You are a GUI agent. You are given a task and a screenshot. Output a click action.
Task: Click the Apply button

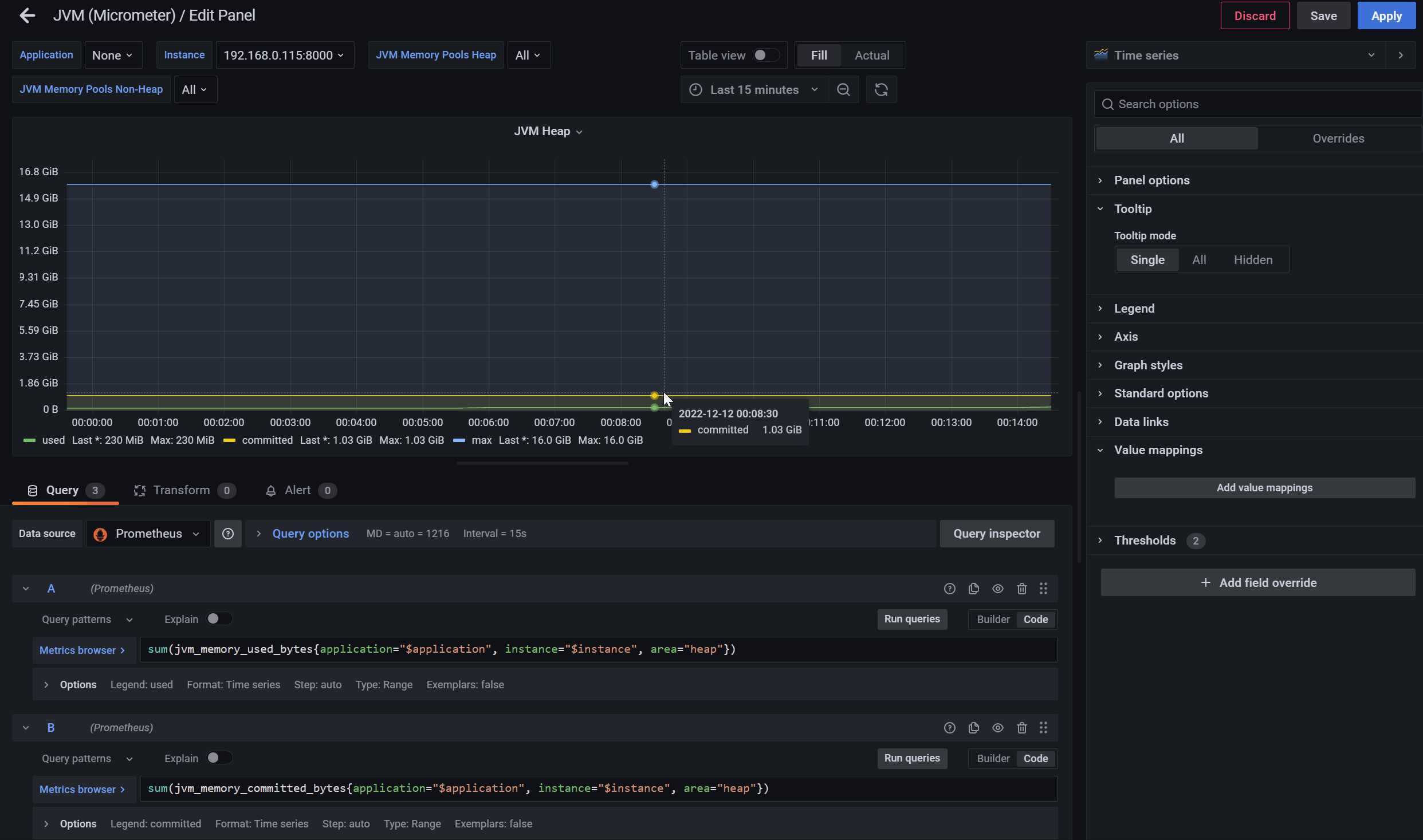(x=1387, y=16)
